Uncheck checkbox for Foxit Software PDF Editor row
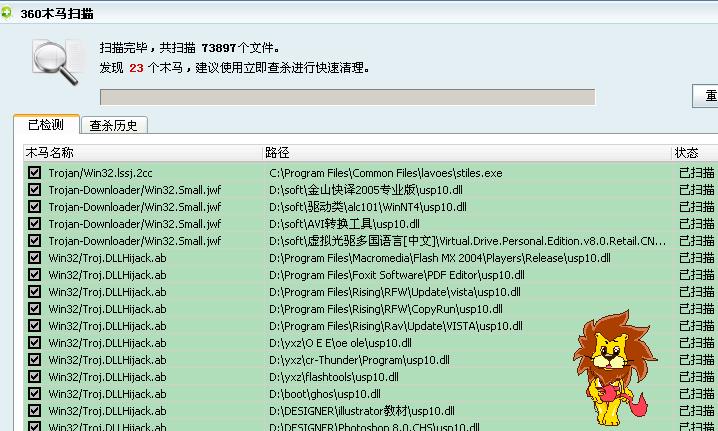This screenshot has height=431, width=718. (x=34, y=274)
